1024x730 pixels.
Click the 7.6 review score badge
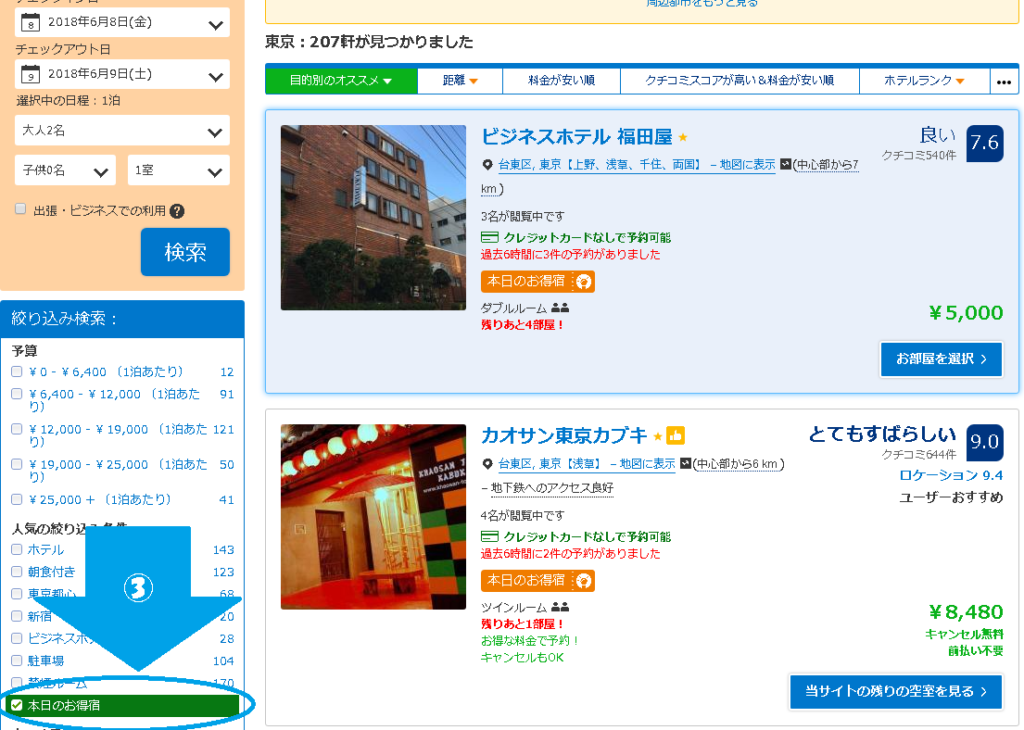[984, 143]
